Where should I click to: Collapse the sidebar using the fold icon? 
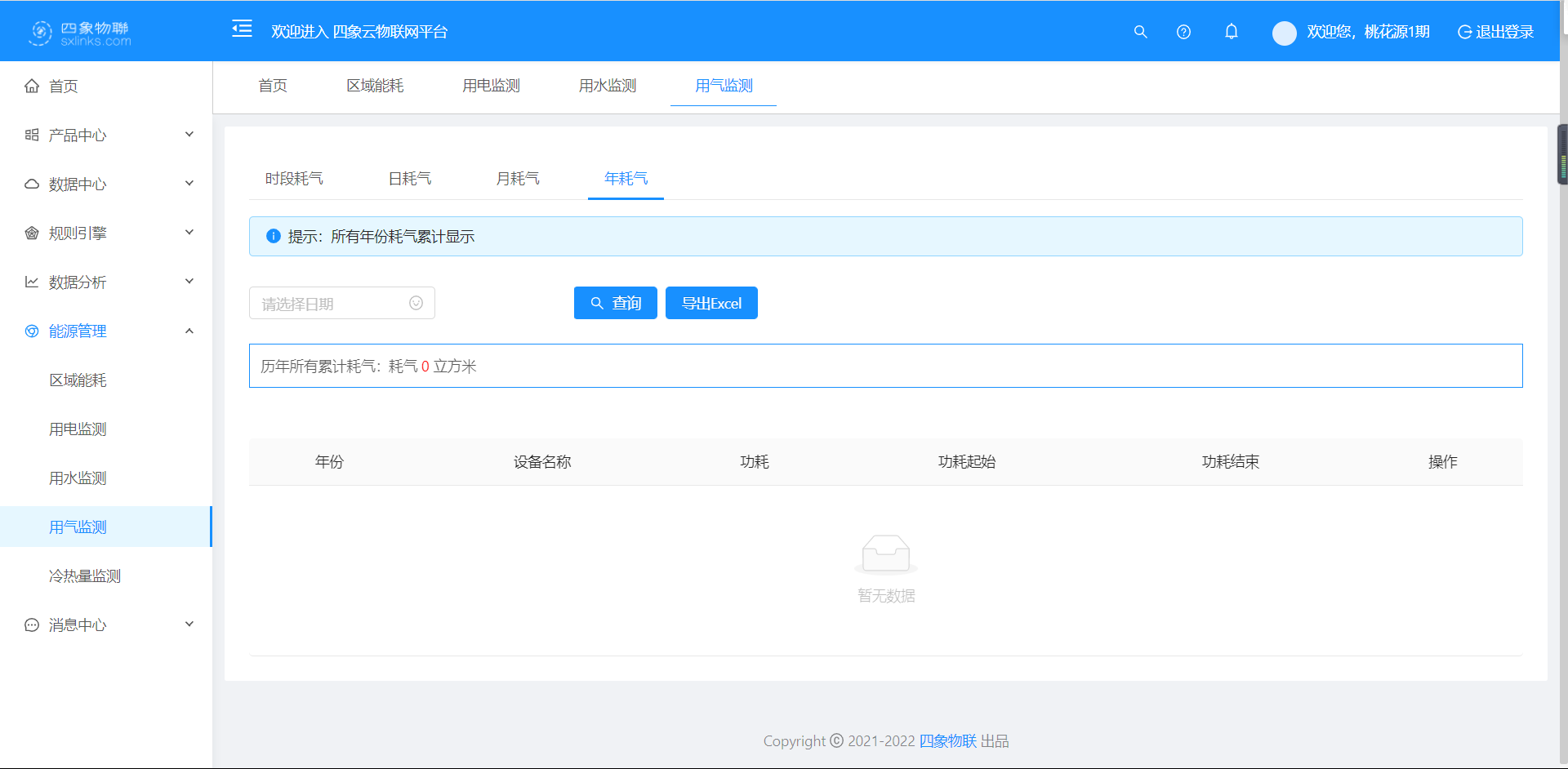point(242,28)
